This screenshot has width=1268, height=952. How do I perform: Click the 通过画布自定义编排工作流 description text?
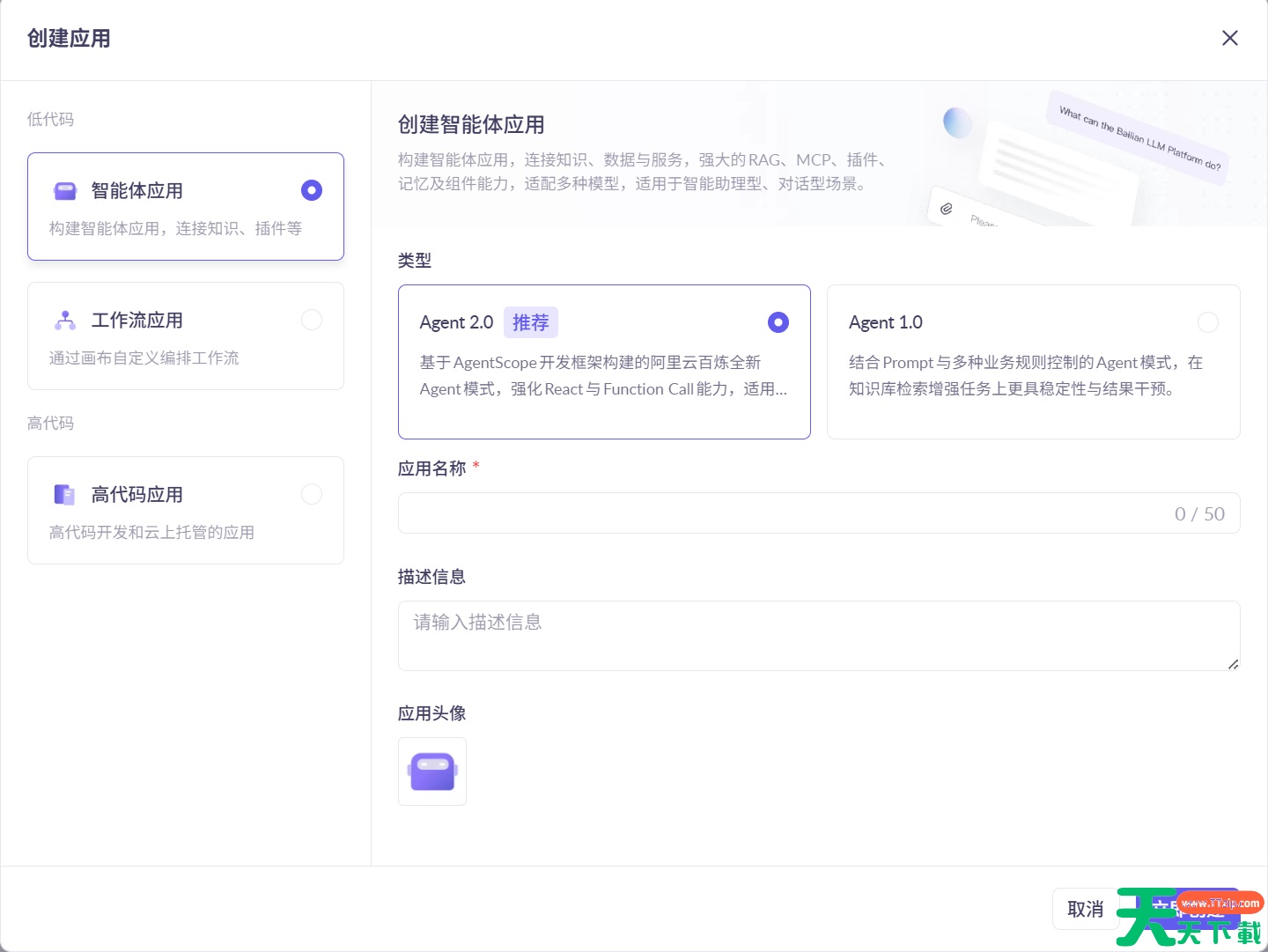click(144, 358)
